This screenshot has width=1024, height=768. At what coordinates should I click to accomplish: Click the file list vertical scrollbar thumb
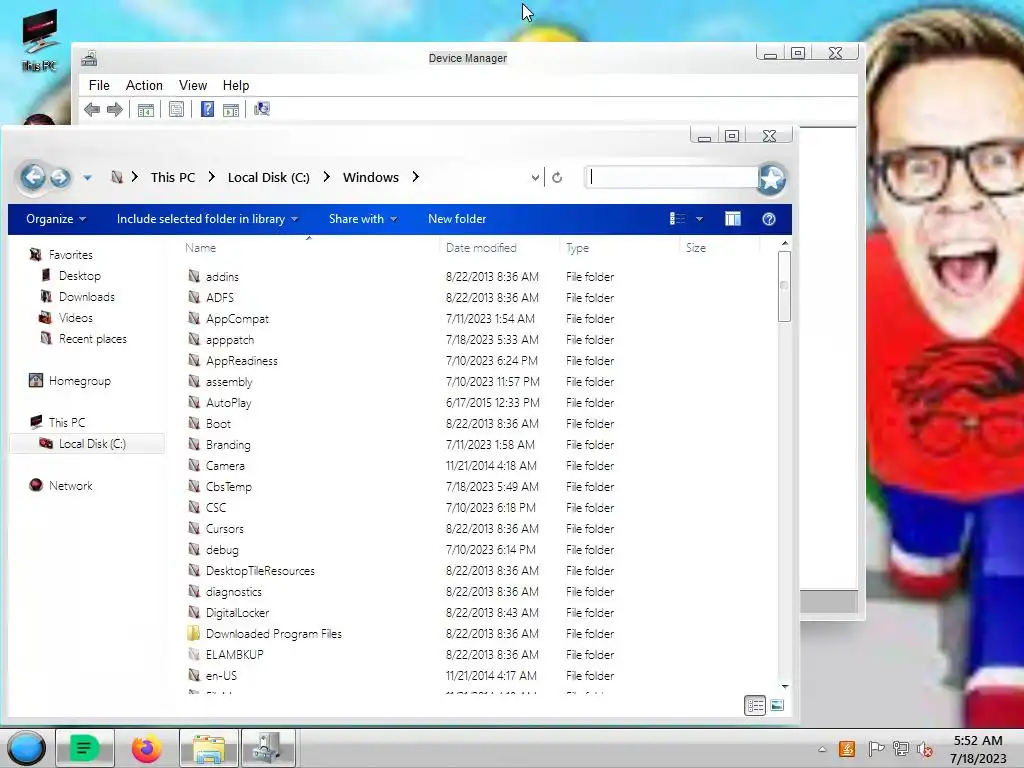coord(784,286)
